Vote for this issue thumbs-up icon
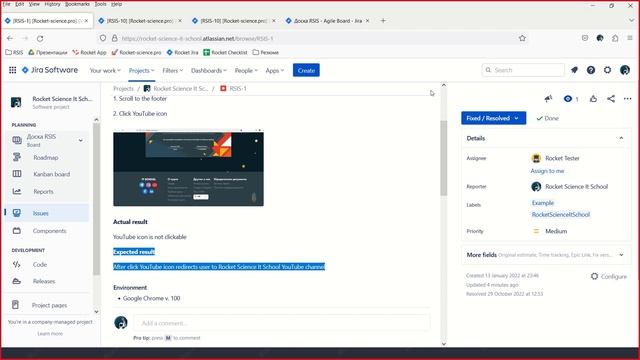640x360 pixels. point(593,99)
